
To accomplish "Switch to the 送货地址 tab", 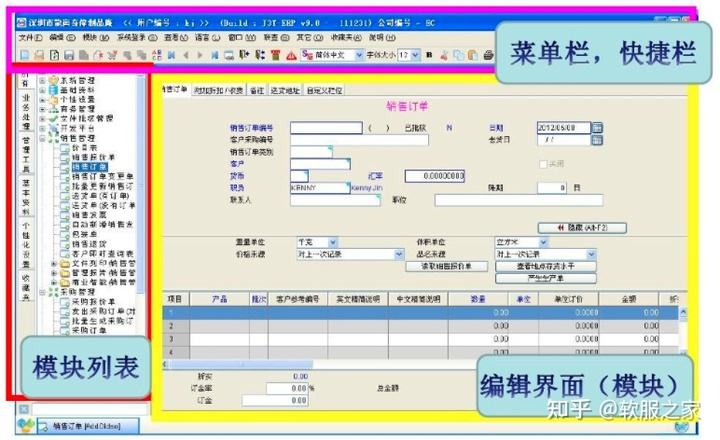I will click(285, 90).
